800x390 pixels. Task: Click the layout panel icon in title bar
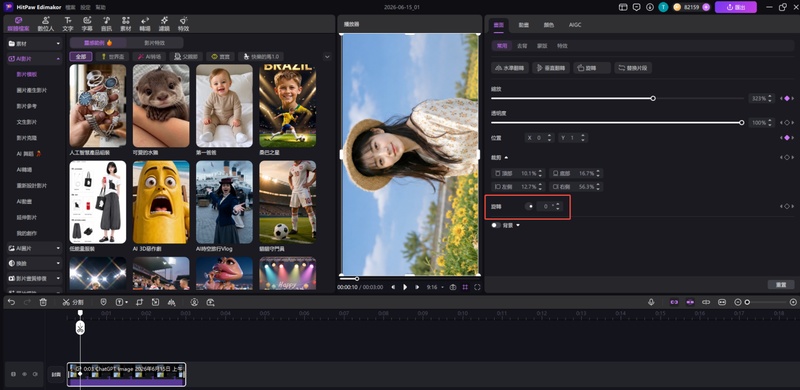pos(623,7)
